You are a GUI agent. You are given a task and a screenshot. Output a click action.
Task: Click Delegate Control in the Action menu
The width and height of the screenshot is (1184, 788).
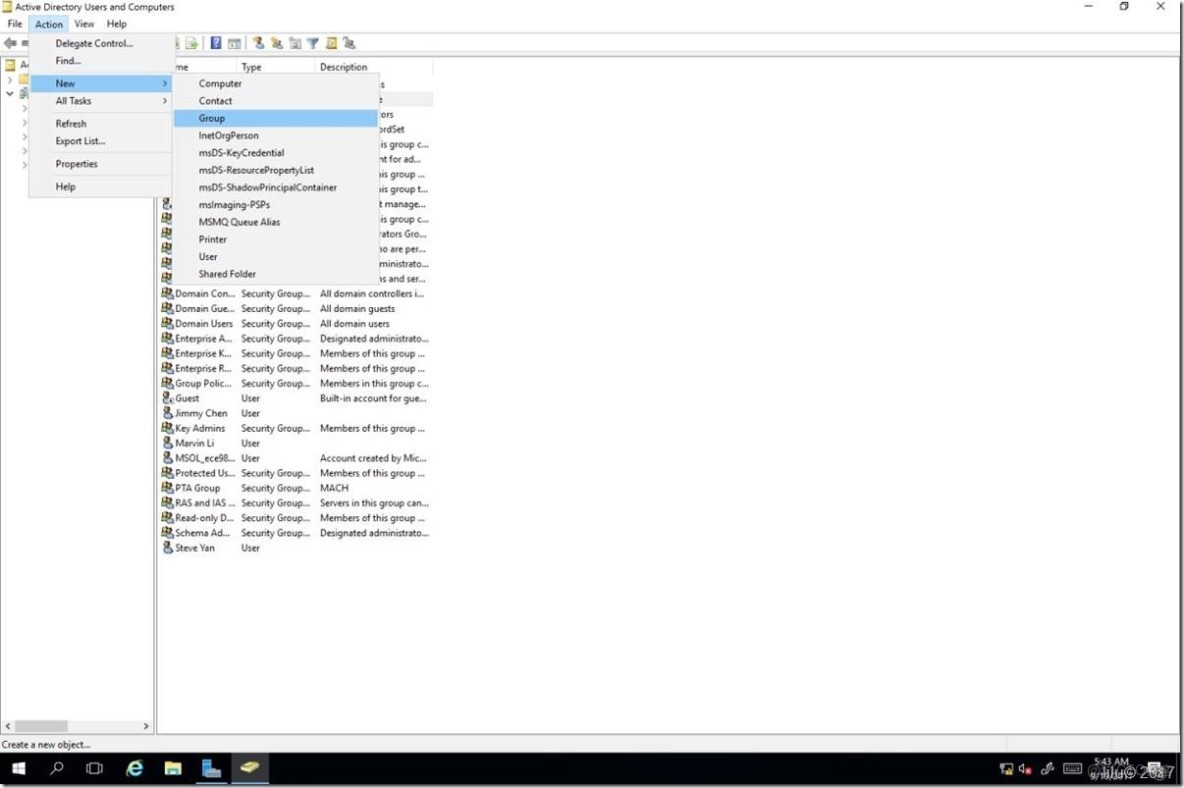93,43
